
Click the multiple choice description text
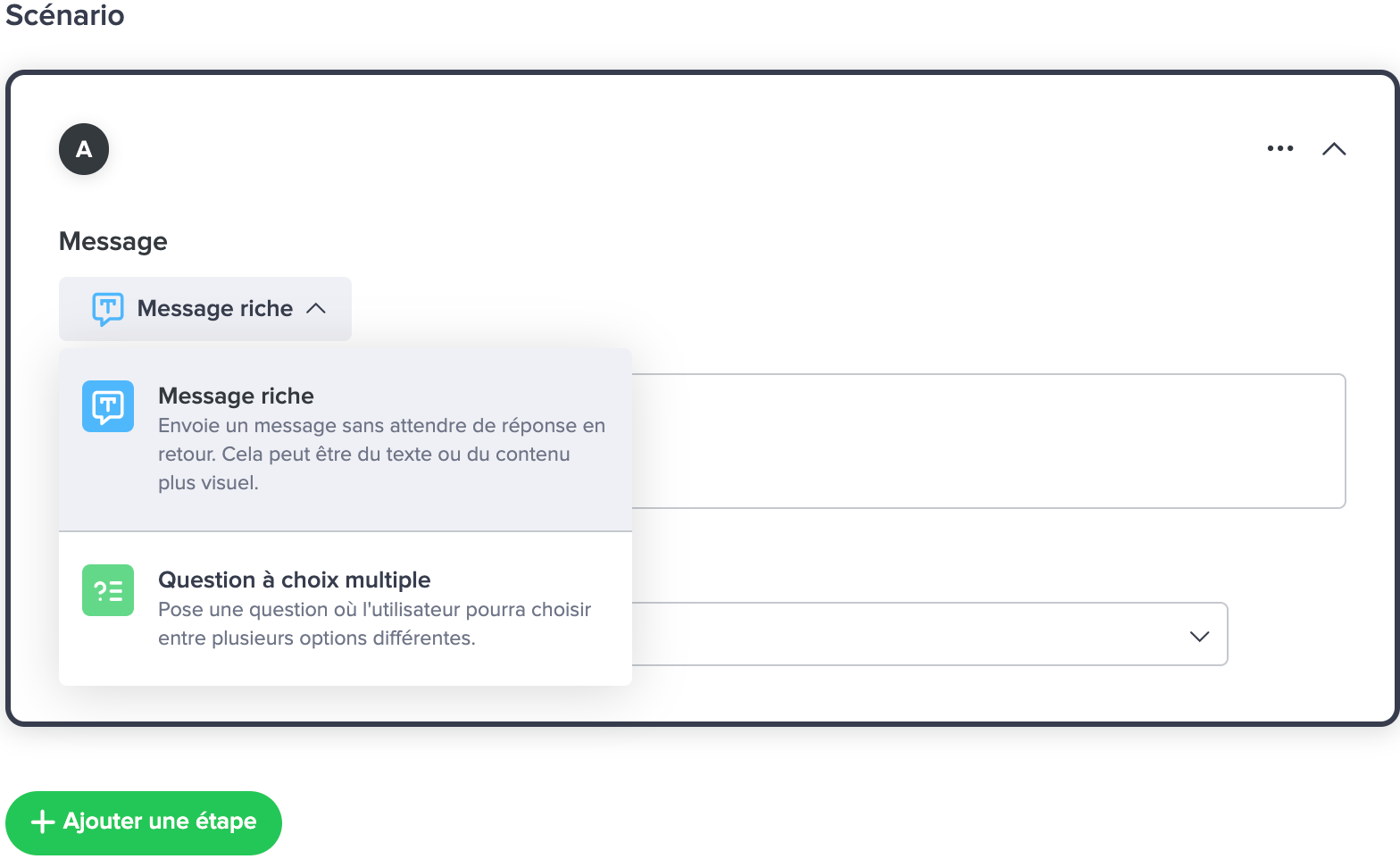pos(375,624)
